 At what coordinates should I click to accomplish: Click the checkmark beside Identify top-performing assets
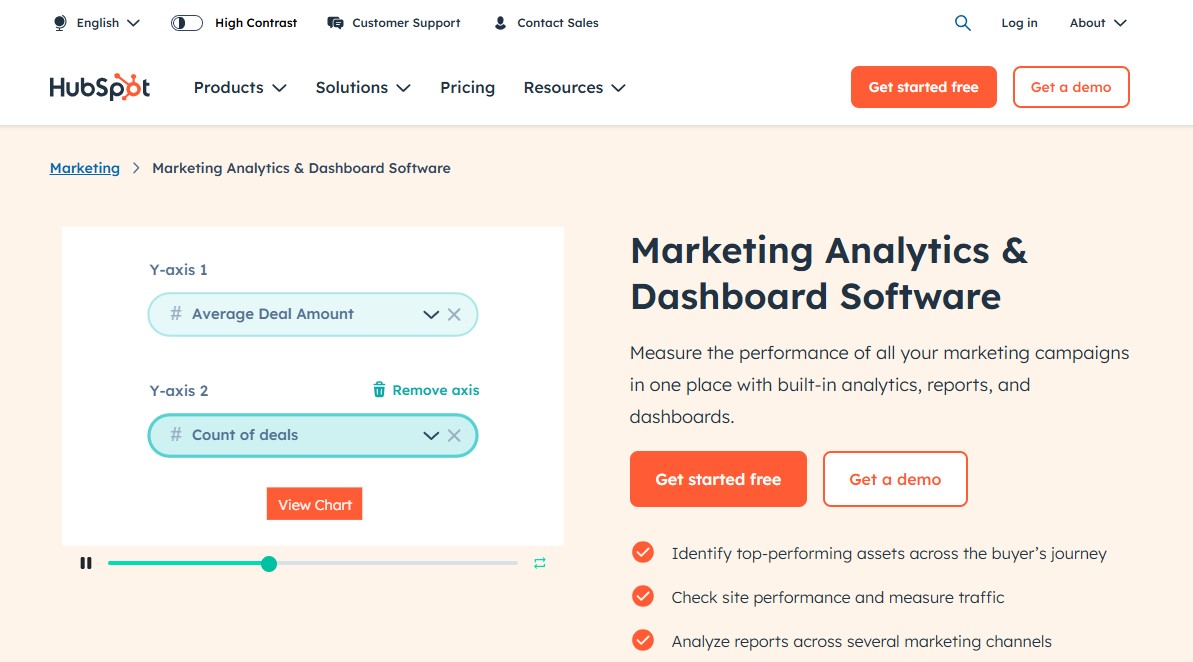(643, 552)
